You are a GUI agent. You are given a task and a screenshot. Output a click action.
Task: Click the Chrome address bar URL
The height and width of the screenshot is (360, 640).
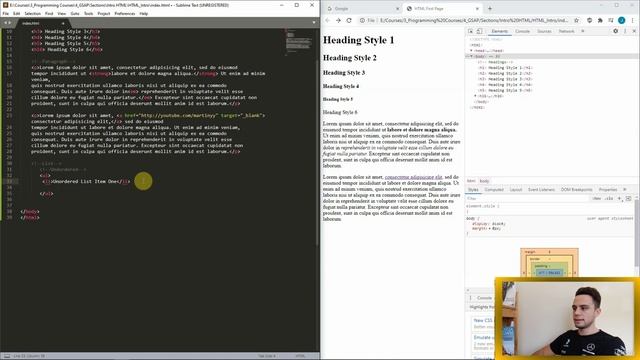[x=473, y=20]
